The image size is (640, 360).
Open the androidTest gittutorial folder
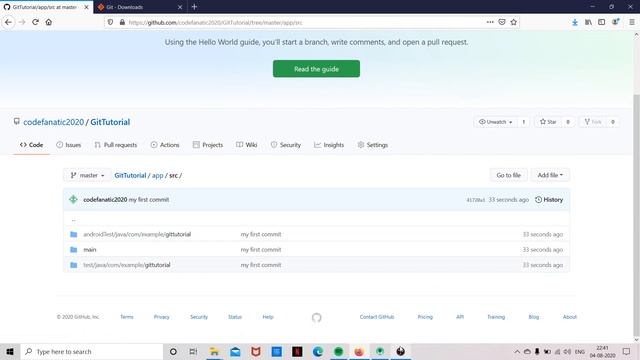(137, 234)
